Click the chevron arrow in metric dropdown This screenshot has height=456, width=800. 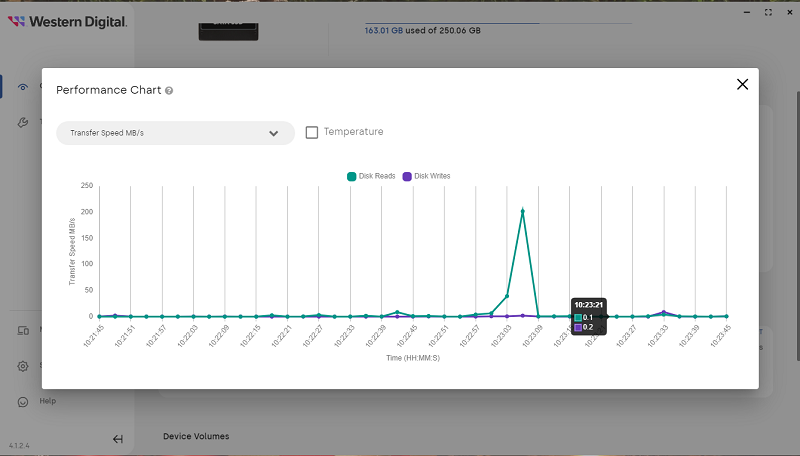tap(273, 134)
